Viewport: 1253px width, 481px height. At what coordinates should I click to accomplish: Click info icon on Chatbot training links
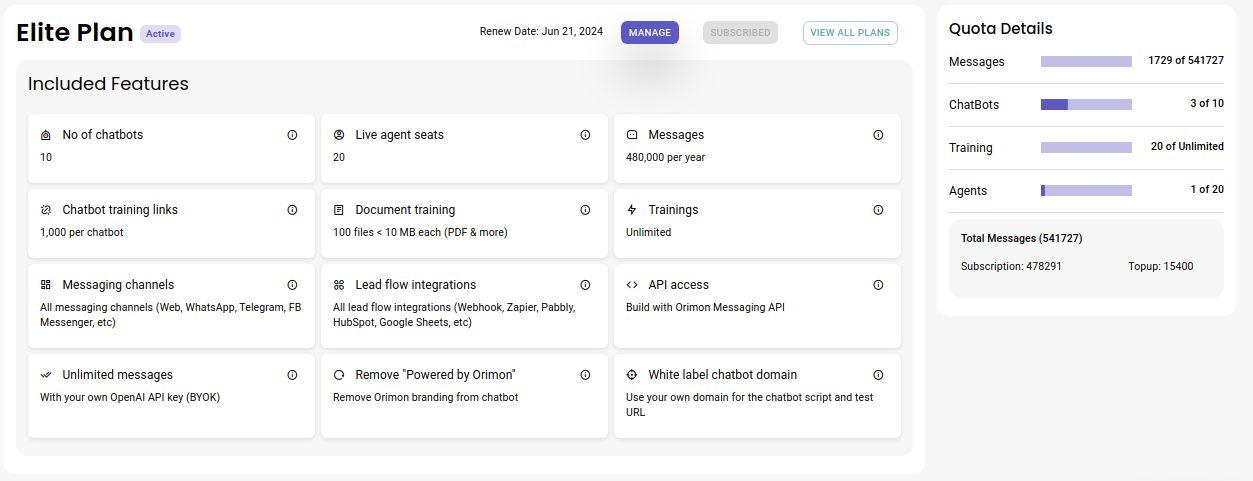coord(292,210)
